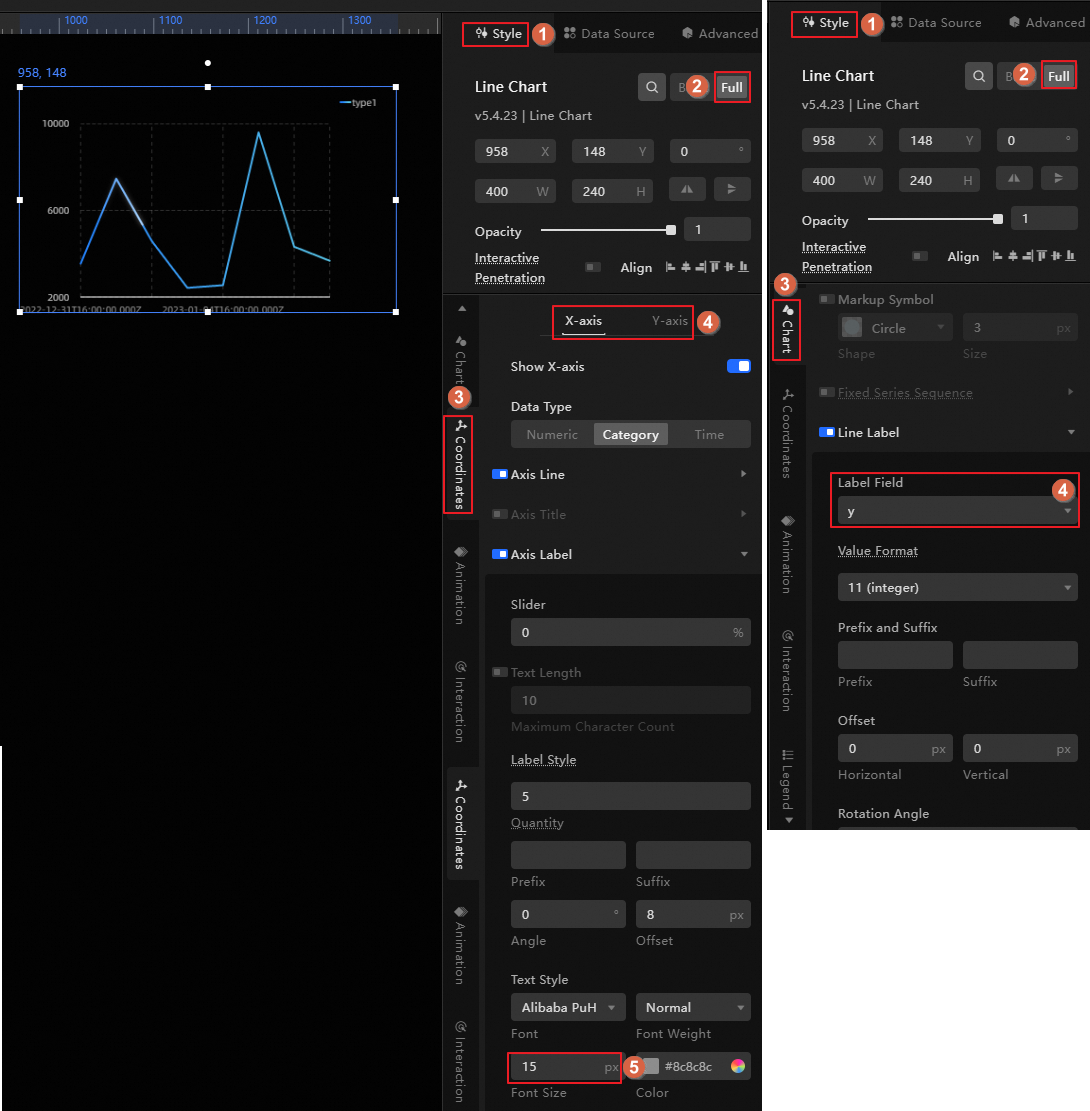Image resolution: width=1090 pixels, height=1111 pixels.
Task: Enable the Text Length checkbox
Action: 500,672
